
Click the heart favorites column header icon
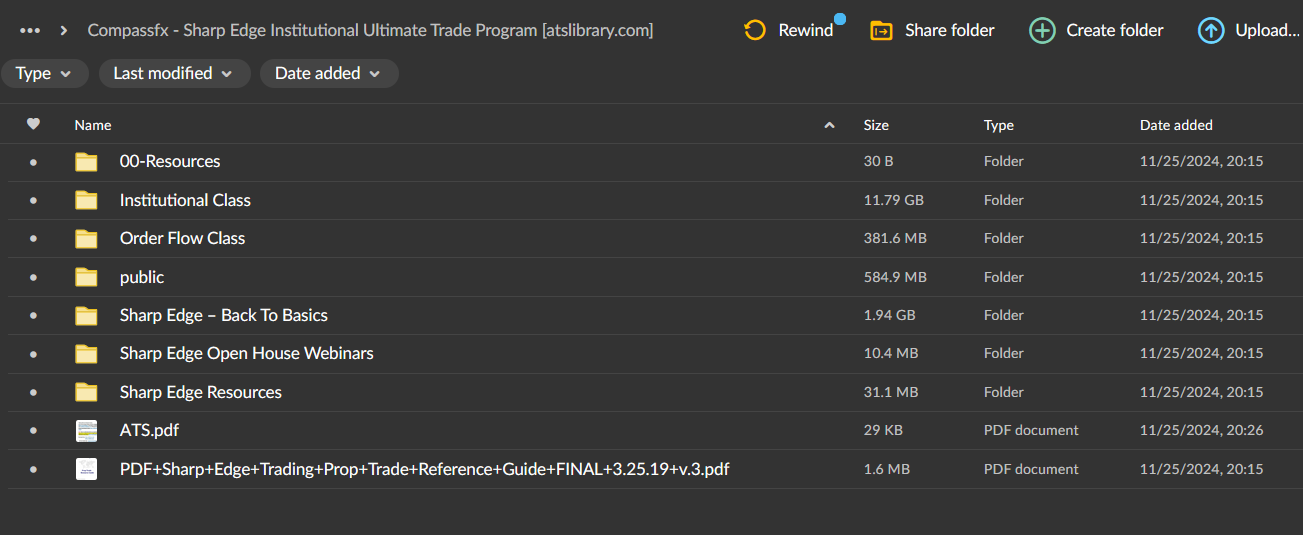pos(33,125)
